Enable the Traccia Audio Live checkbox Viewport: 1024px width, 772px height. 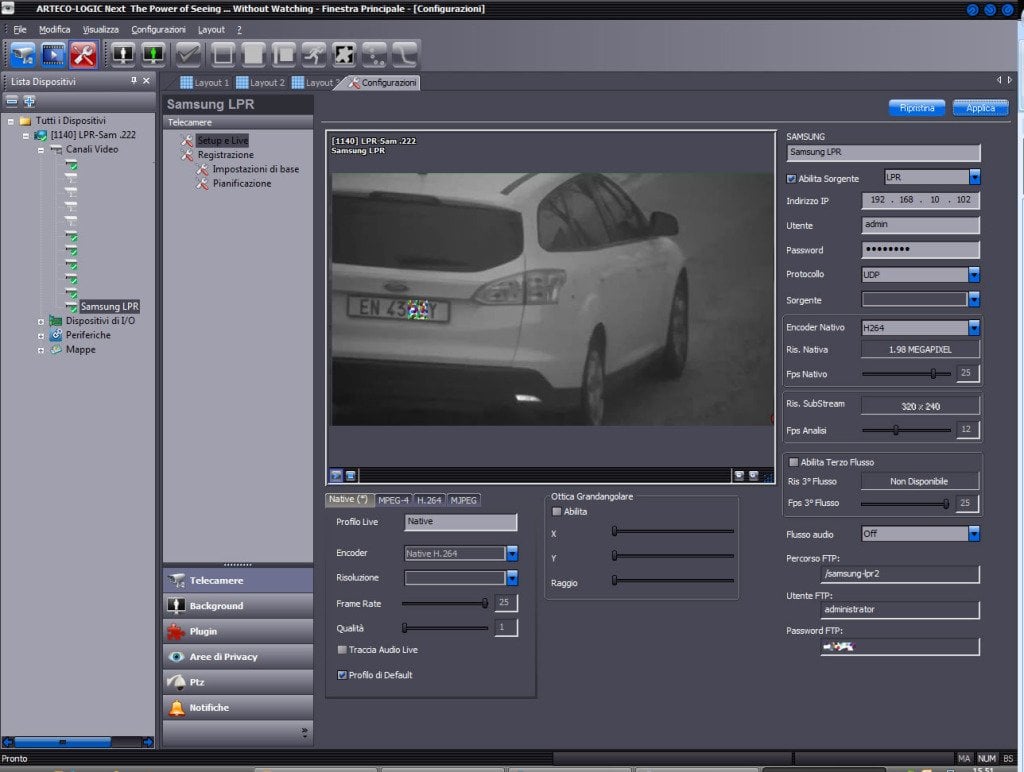pos(342,650)
